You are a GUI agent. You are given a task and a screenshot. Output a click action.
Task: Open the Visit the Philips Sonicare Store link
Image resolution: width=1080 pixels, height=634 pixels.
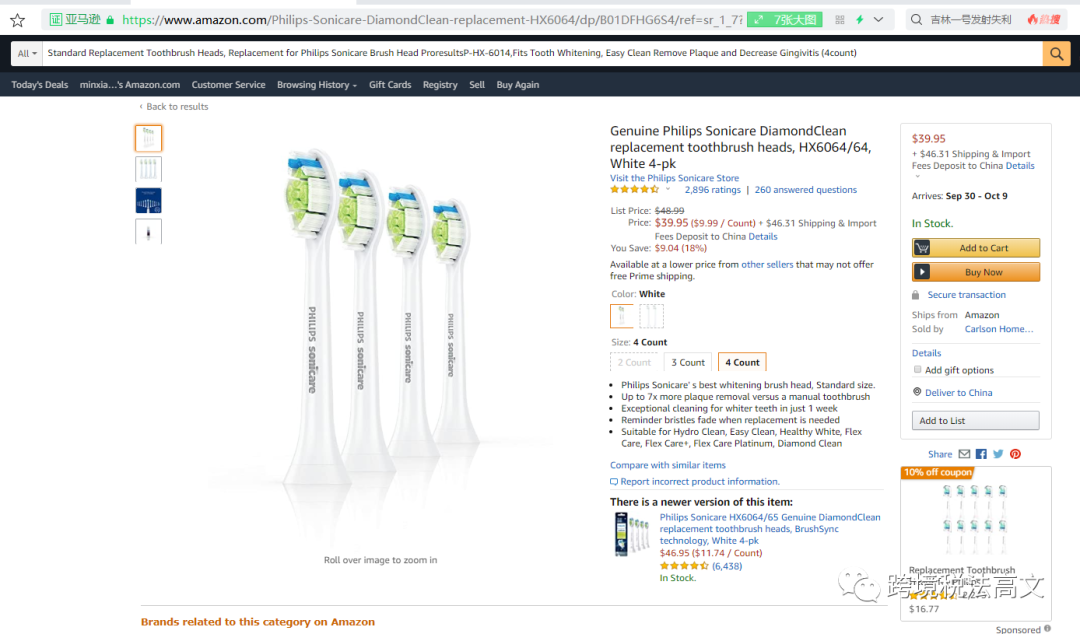(x=675, y=178)
